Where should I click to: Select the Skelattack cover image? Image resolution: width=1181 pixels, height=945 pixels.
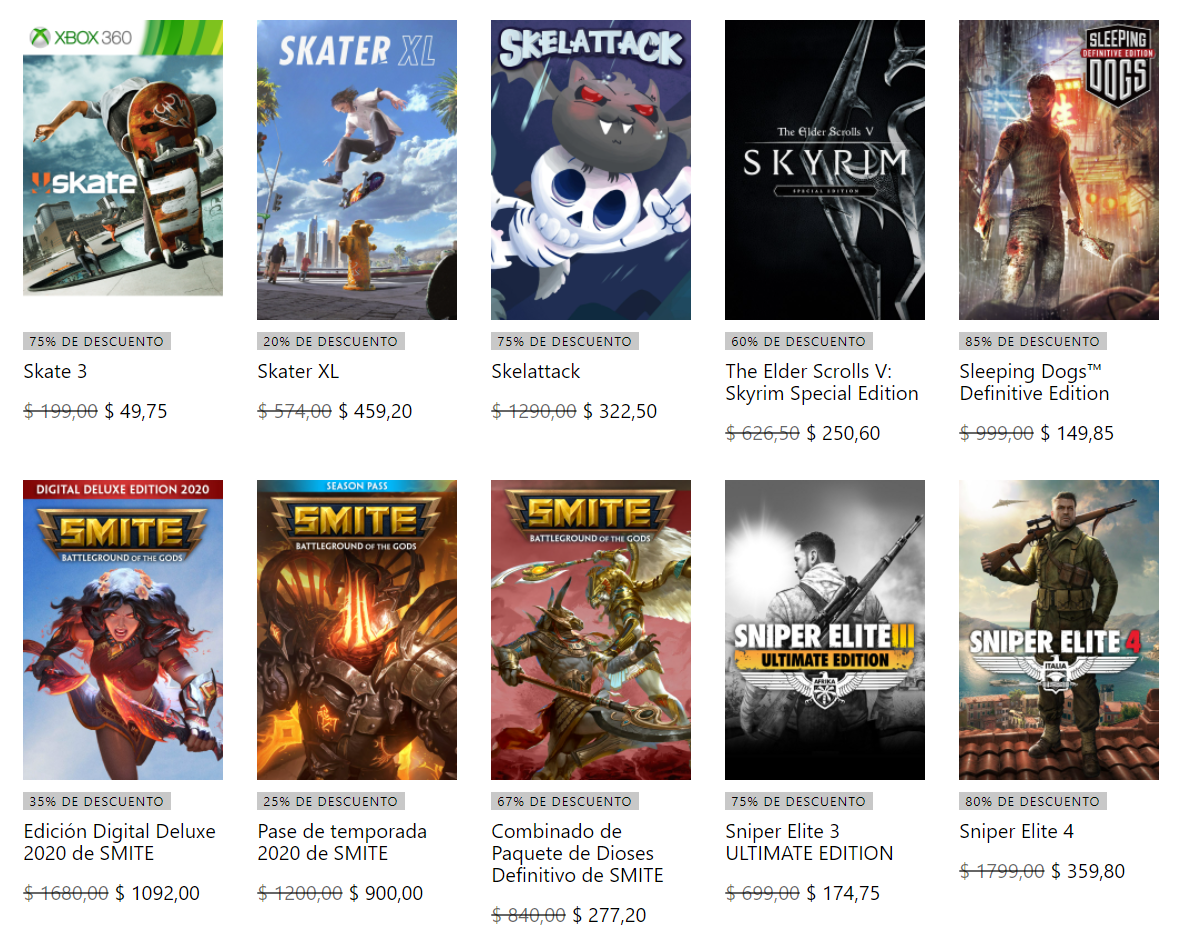[x=591, y=170]
